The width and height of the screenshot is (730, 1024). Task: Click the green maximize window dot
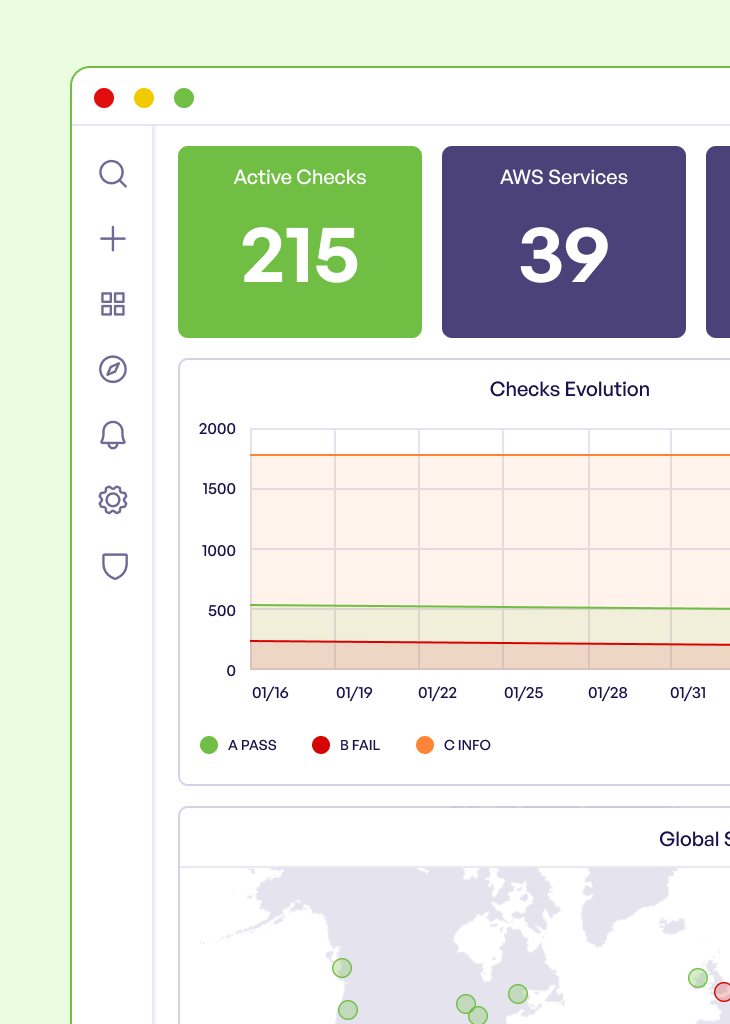184,98
